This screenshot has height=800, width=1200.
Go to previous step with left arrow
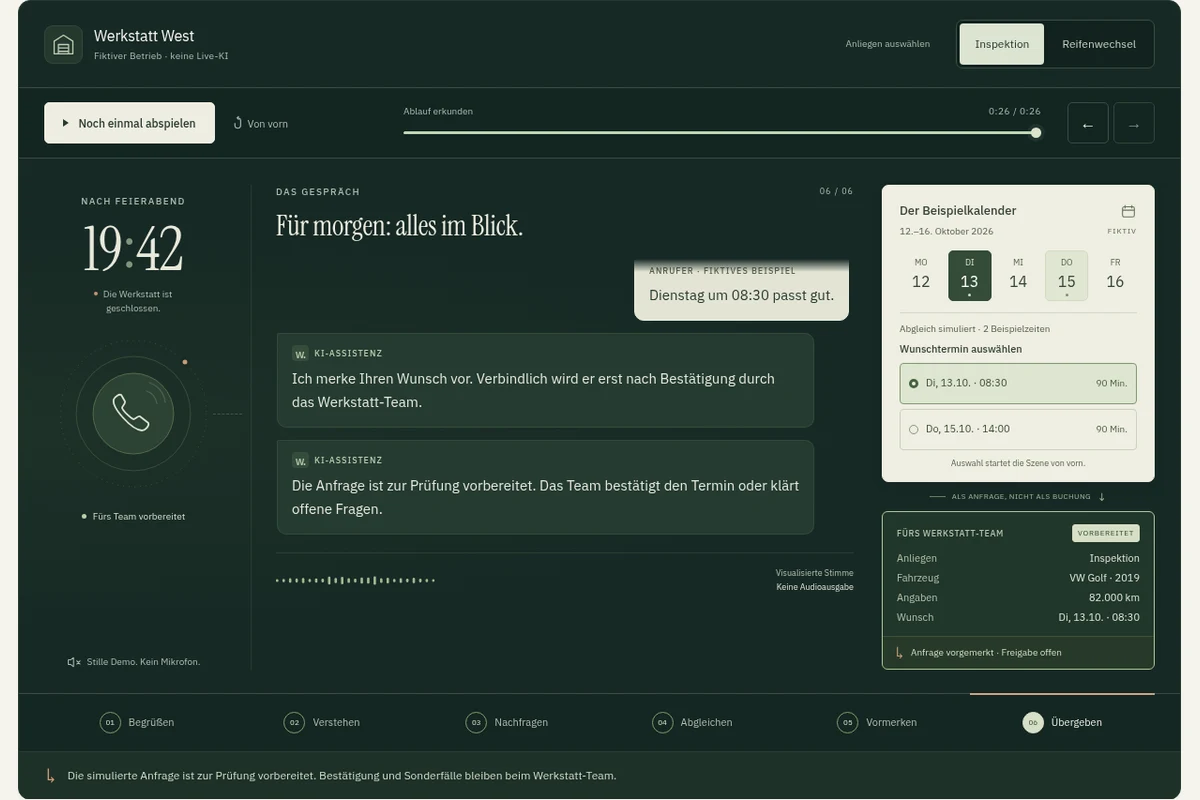pyautogui.click(x=1088, y=123)
